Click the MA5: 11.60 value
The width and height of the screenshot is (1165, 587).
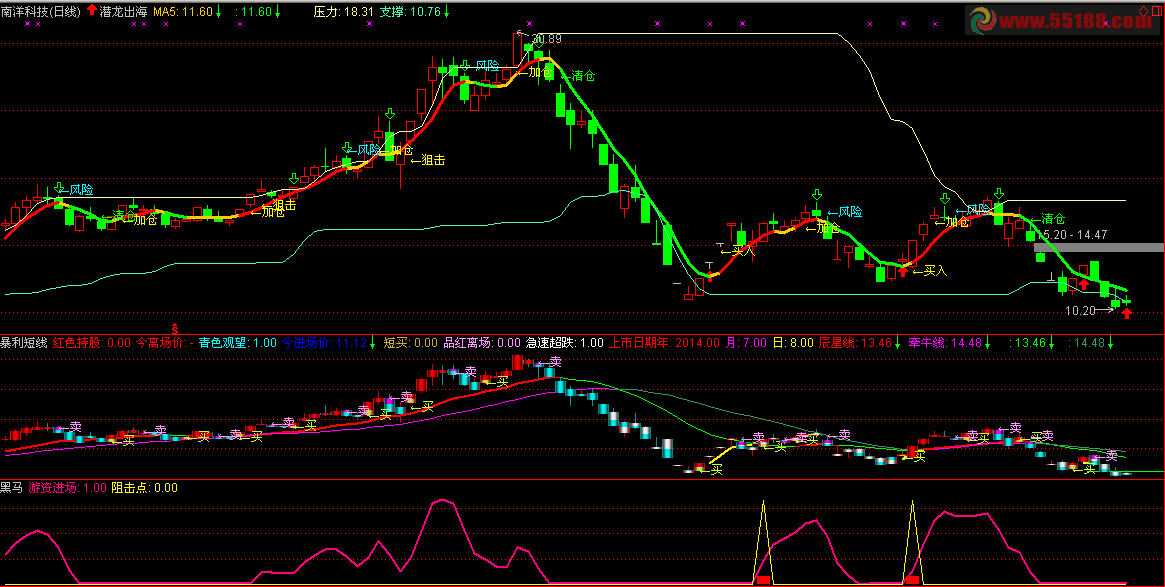pos(184,11)
